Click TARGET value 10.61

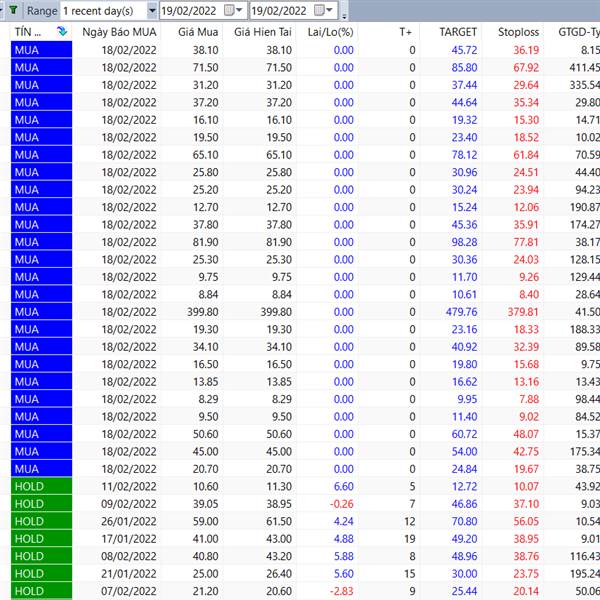465,294
